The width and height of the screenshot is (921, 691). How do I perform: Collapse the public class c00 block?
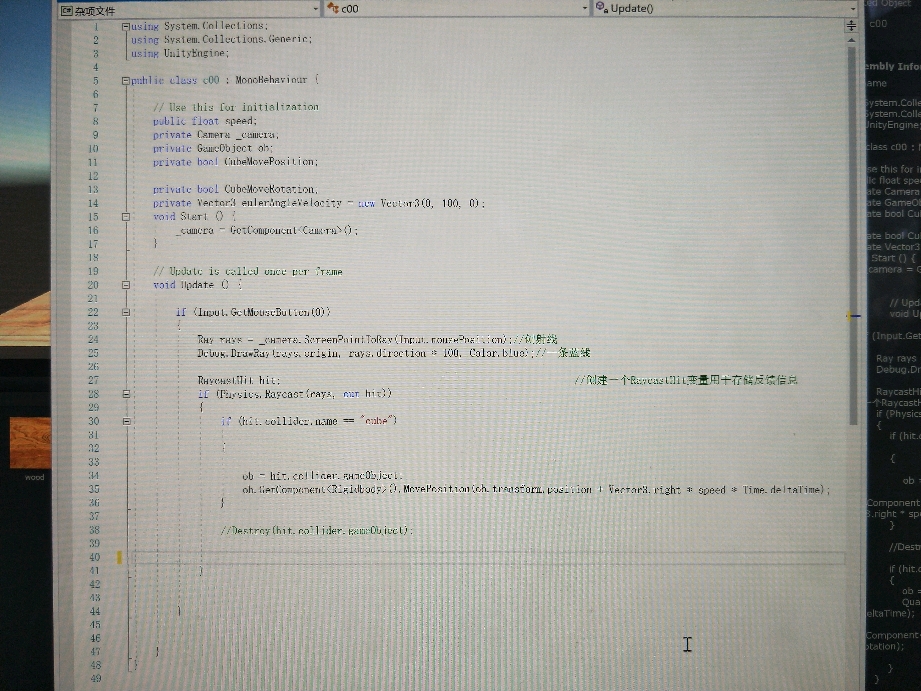(126, 80)
